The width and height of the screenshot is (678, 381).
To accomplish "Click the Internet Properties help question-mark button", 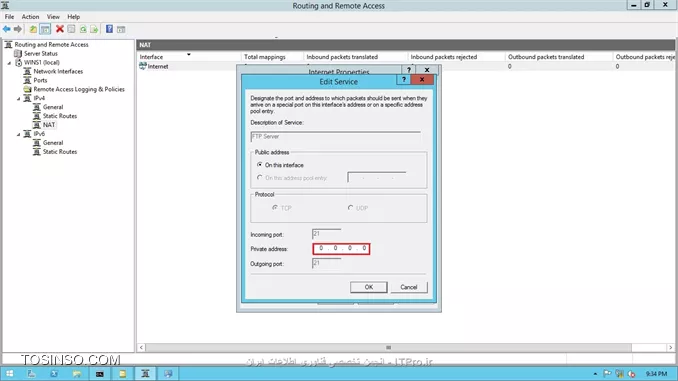I will pyautogui.click(x=409, y=70).
